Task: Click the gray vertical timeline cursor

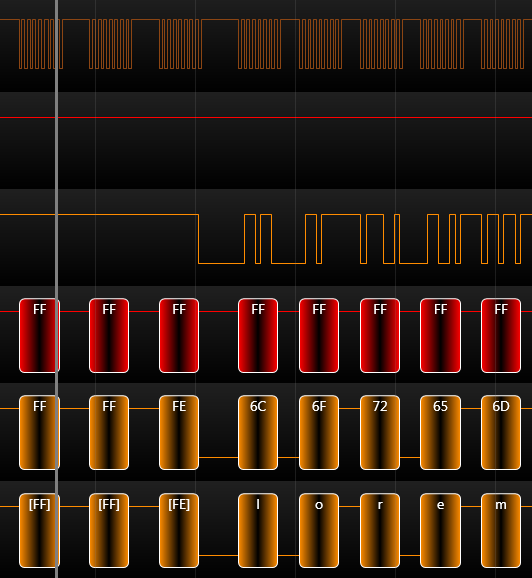Action: 56,289
